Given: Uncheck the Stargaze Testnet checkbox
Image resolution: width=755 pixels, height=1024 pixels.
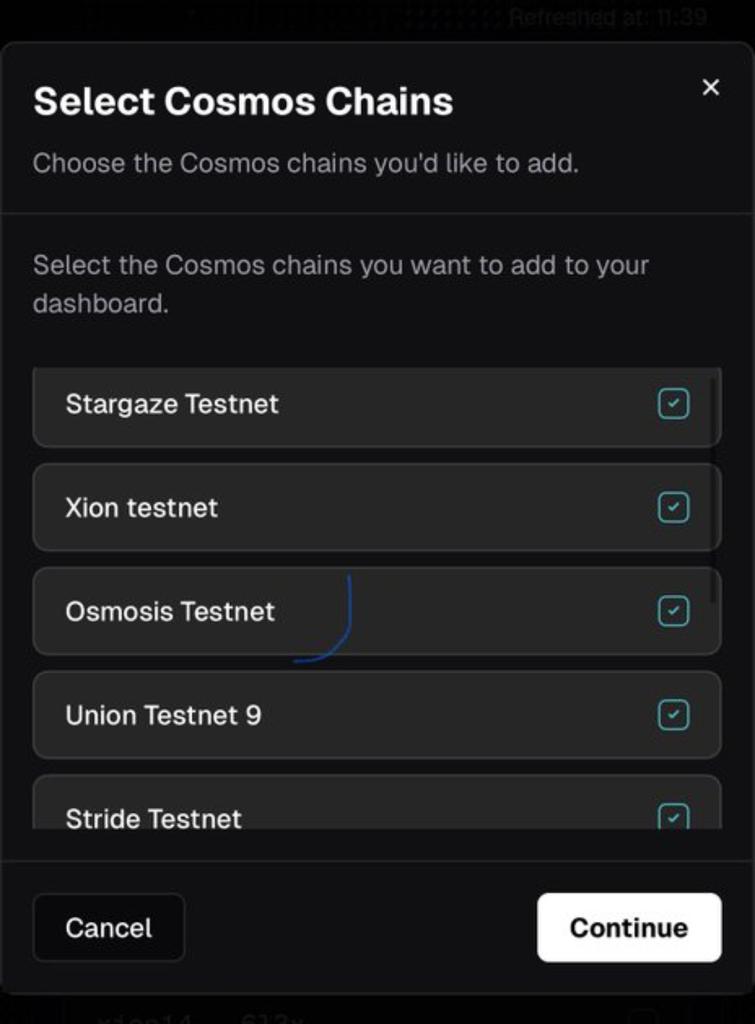Looking at the screenshot, I should [x=673, y=404].
